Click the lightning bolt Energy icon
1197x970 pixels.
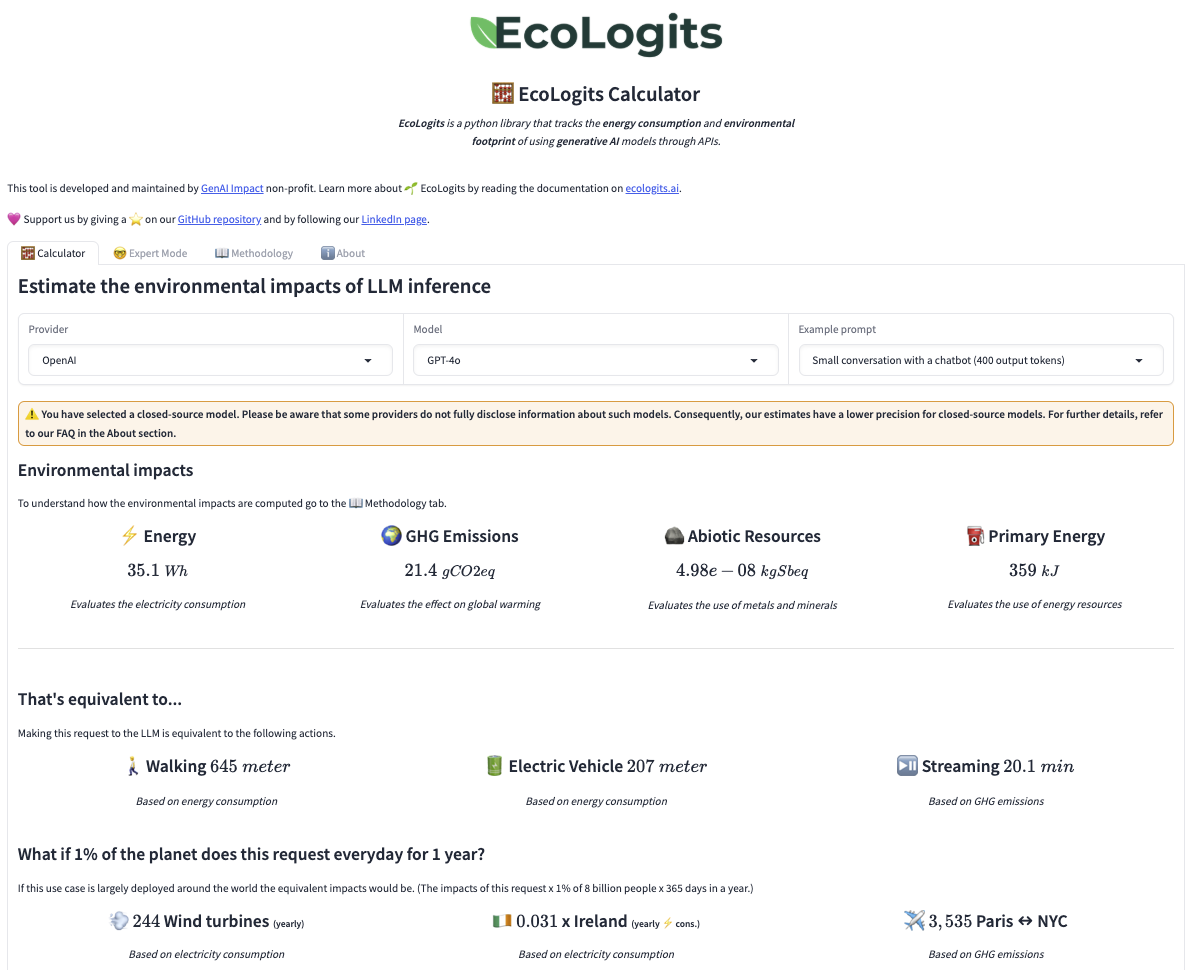pyautogui.click(x=129, y=536)
